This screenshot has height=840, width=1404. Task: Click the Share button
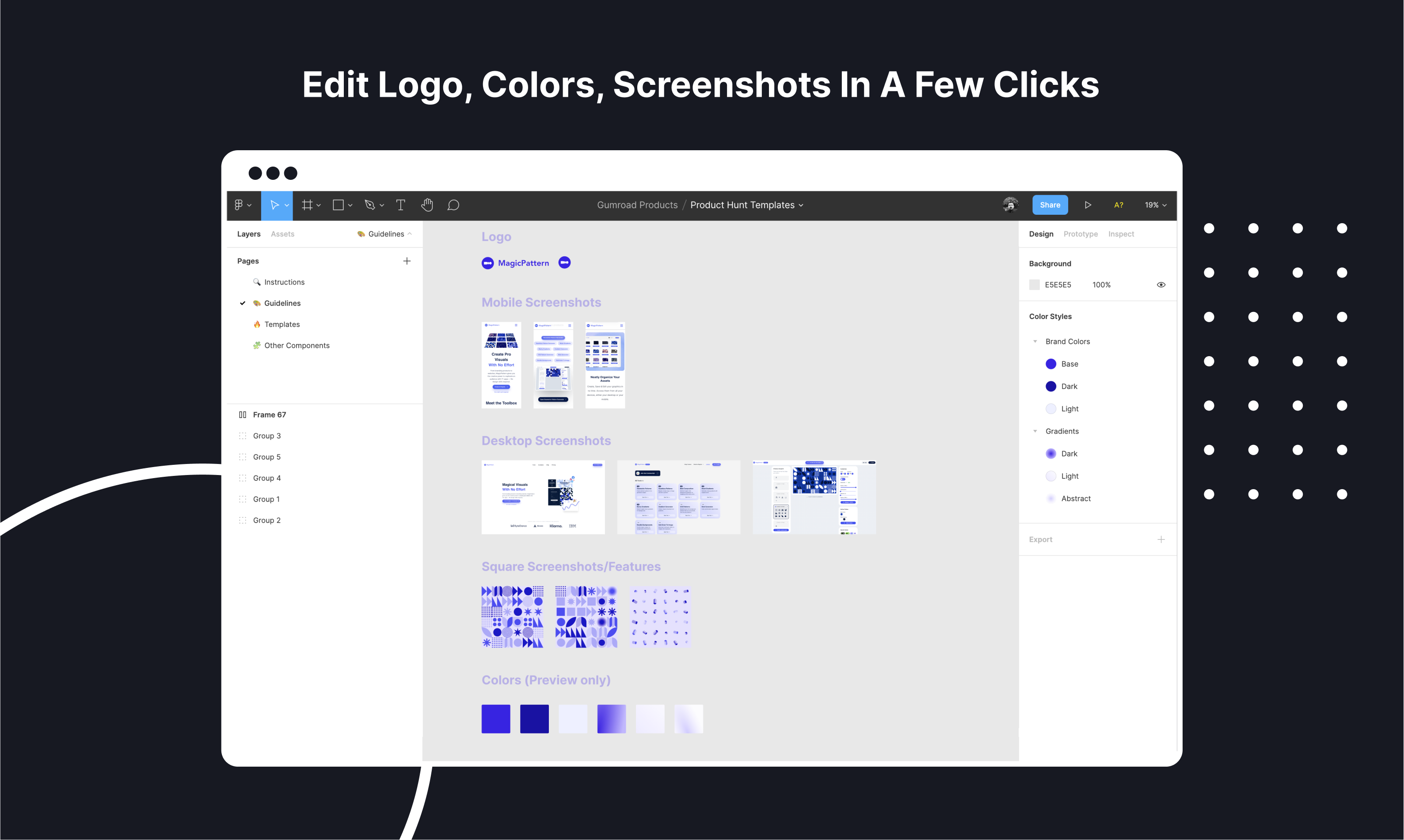(1050, 205)
